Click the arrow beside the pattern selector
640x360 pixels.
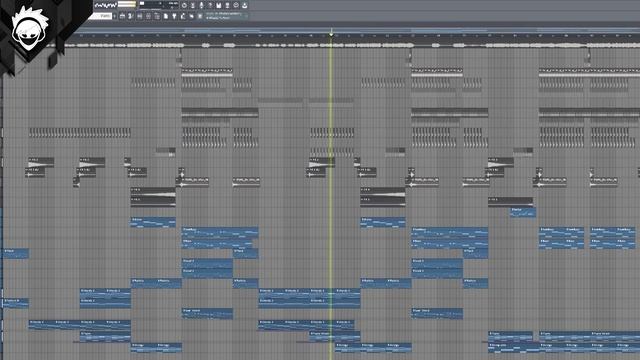click(115, 16)
